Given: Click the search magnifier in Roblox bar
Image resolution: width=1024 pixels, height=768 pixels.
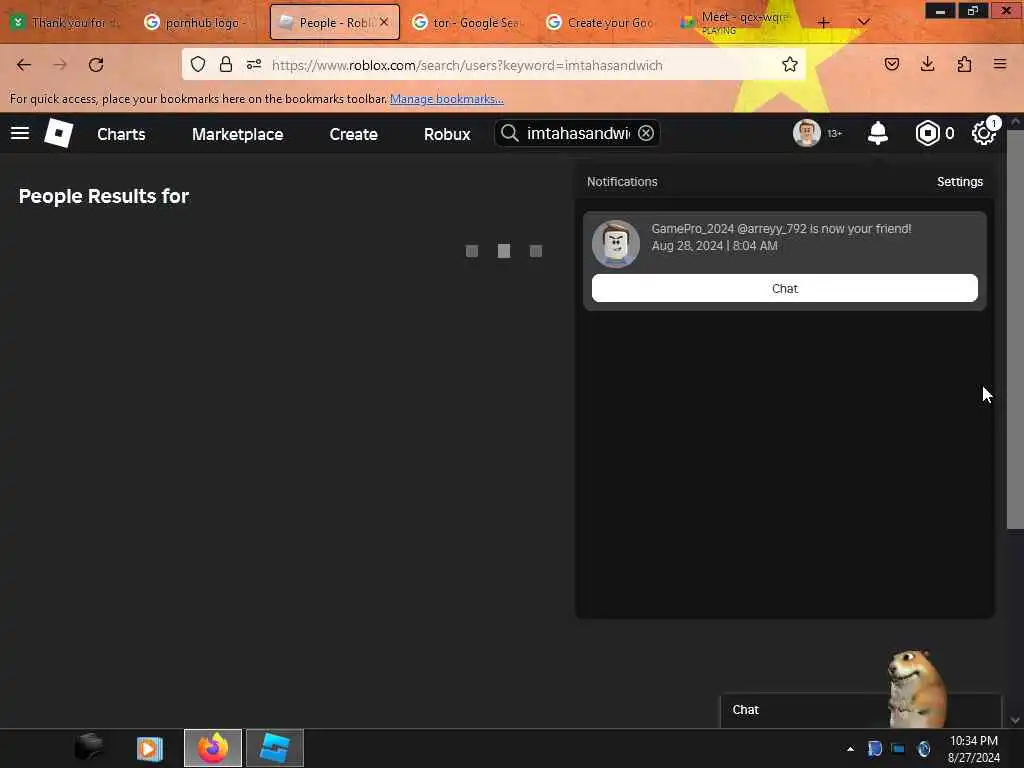Looking at the screenshot, I should [509, 133].
